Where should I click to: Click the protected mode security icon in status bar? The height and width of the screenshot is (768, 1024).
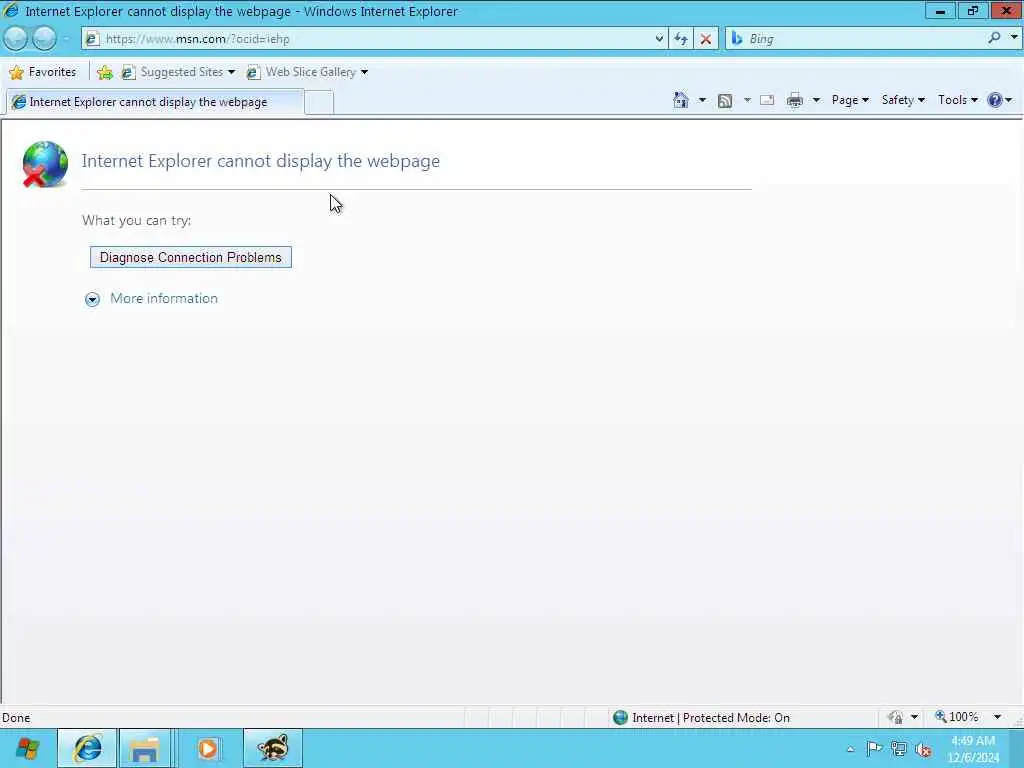[895, 717]
